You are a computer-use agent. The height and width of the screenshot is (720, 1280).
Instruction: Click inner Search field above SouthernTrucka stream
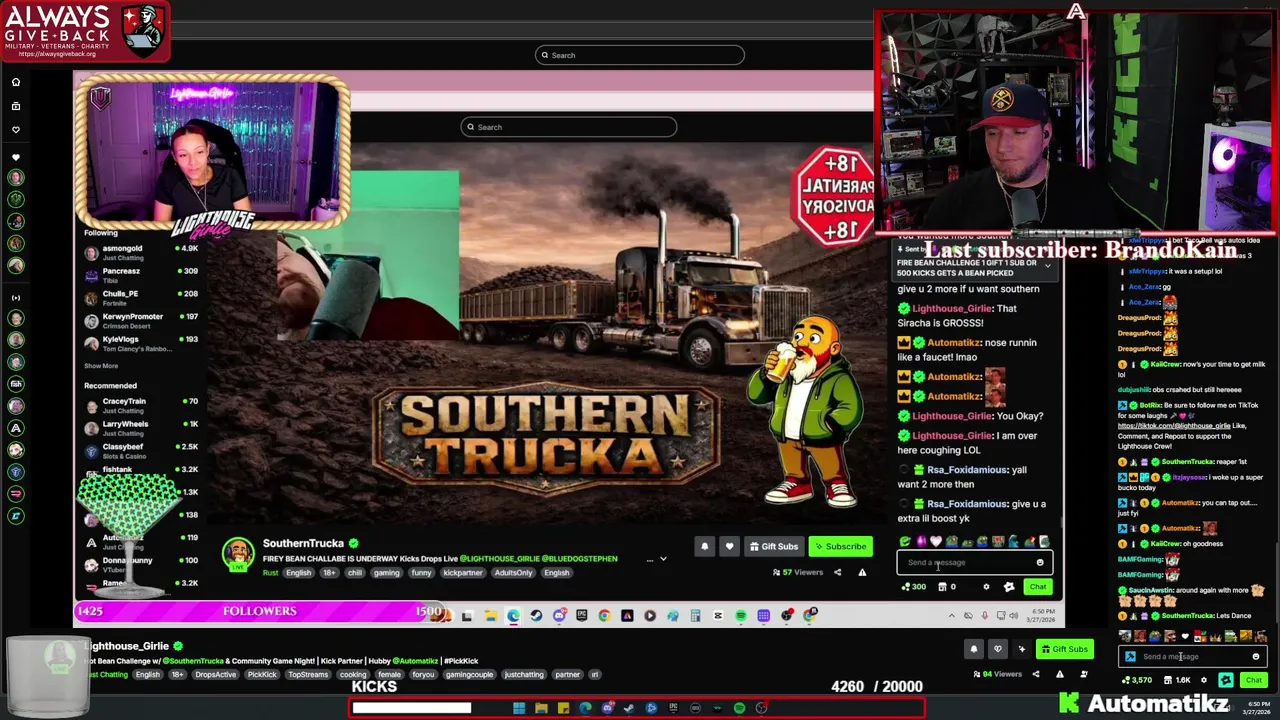pos(568,127)
